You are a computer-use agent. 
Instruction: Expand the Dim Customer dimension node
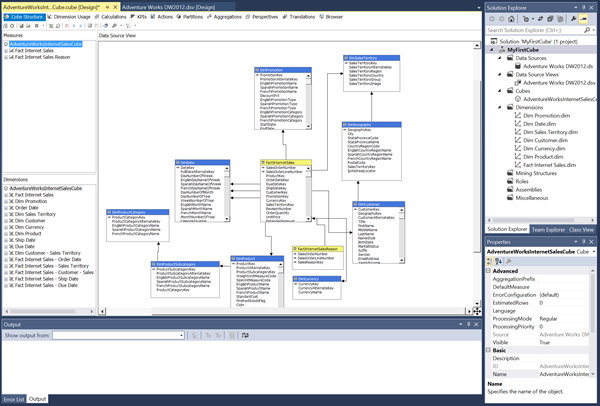[x=5, y=221]
